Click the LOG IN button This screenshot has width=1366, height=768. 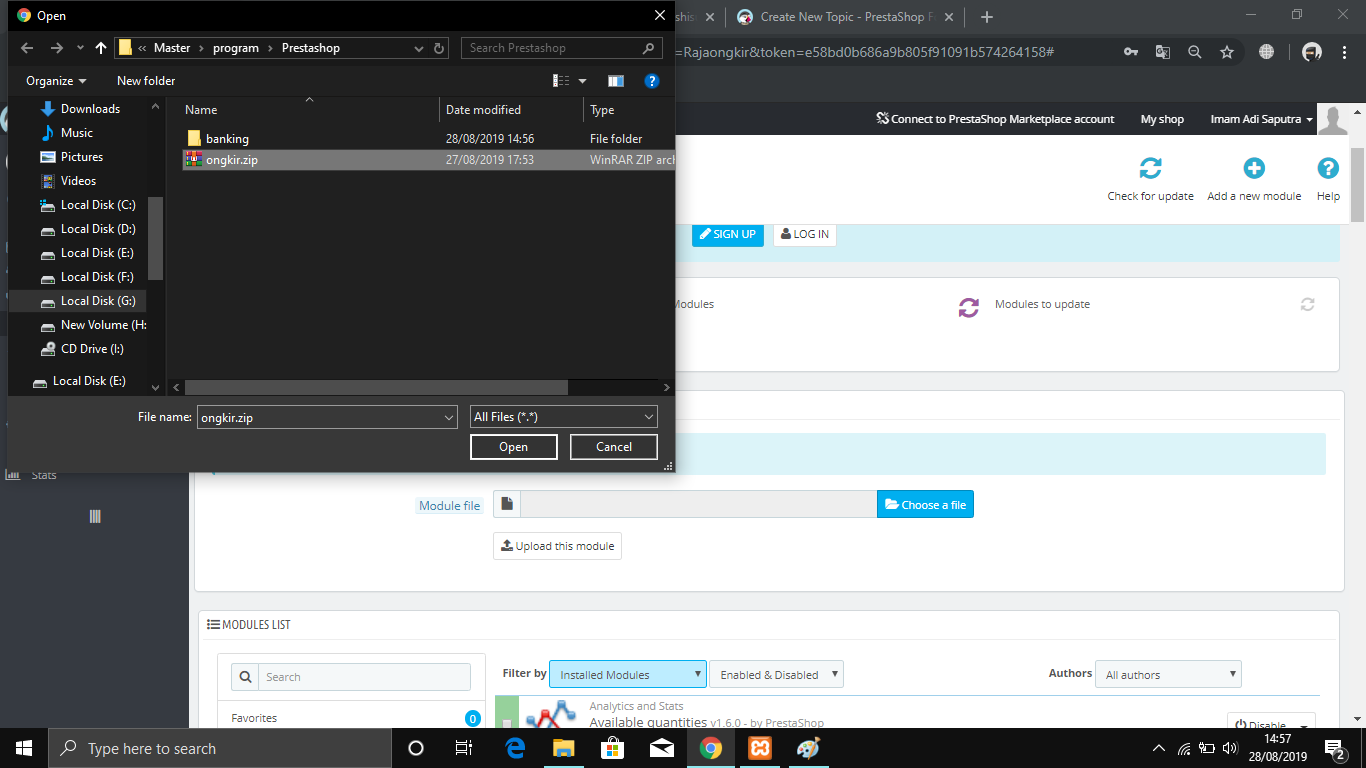pos(804,234)
